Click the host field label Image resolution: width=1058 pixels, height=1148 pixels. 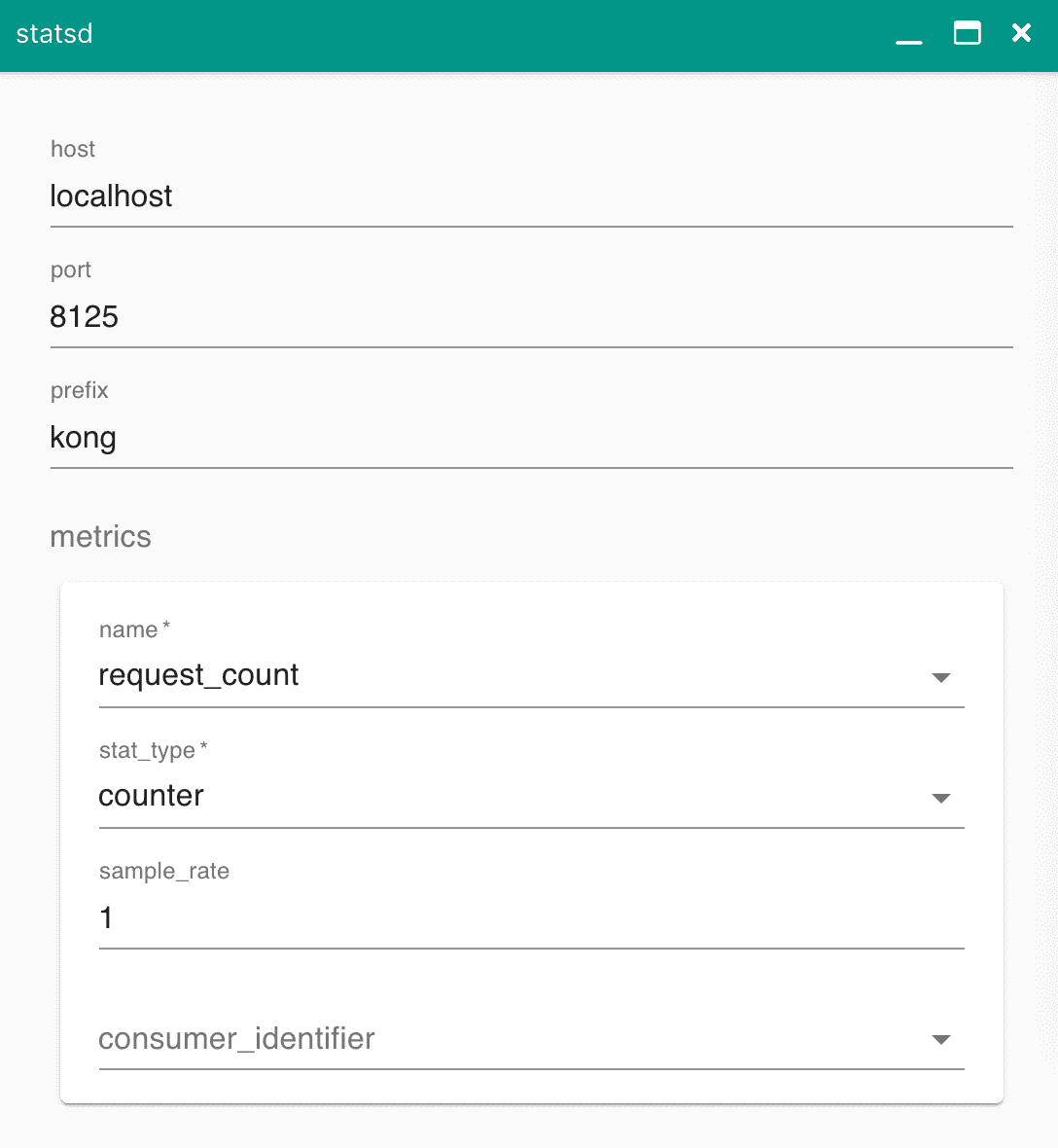coord(72,149)
